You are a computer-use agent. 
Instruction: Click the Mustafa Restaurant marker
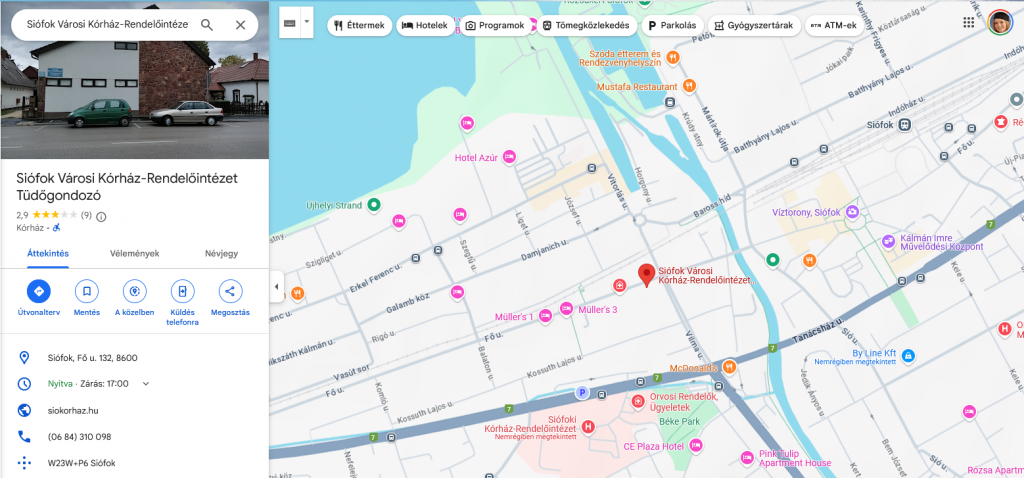click(x=689, y=86)
